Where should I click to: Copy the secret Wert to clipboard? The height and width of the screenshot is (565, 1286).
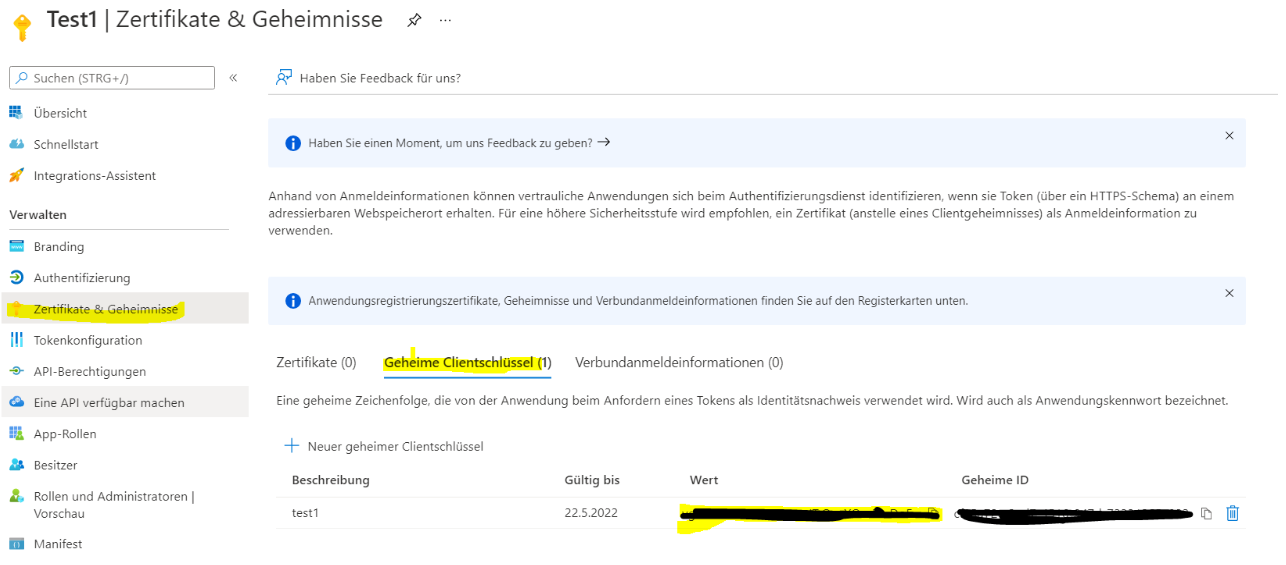(932, 513)
